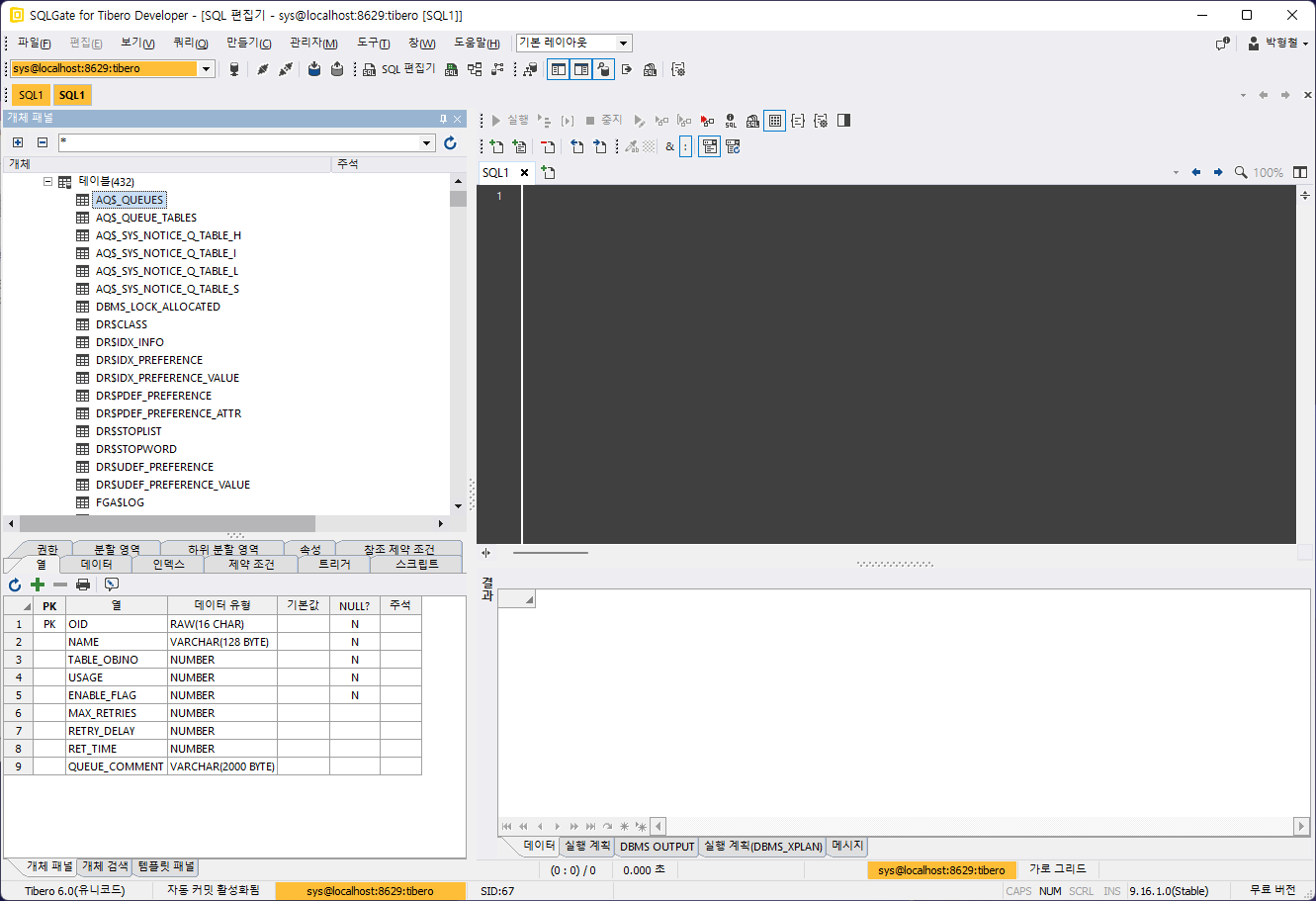The height and width of the screenshot is (901, 1316).
Task: Toggle the colon bind variable button
Action: click(x=686, y=146)
